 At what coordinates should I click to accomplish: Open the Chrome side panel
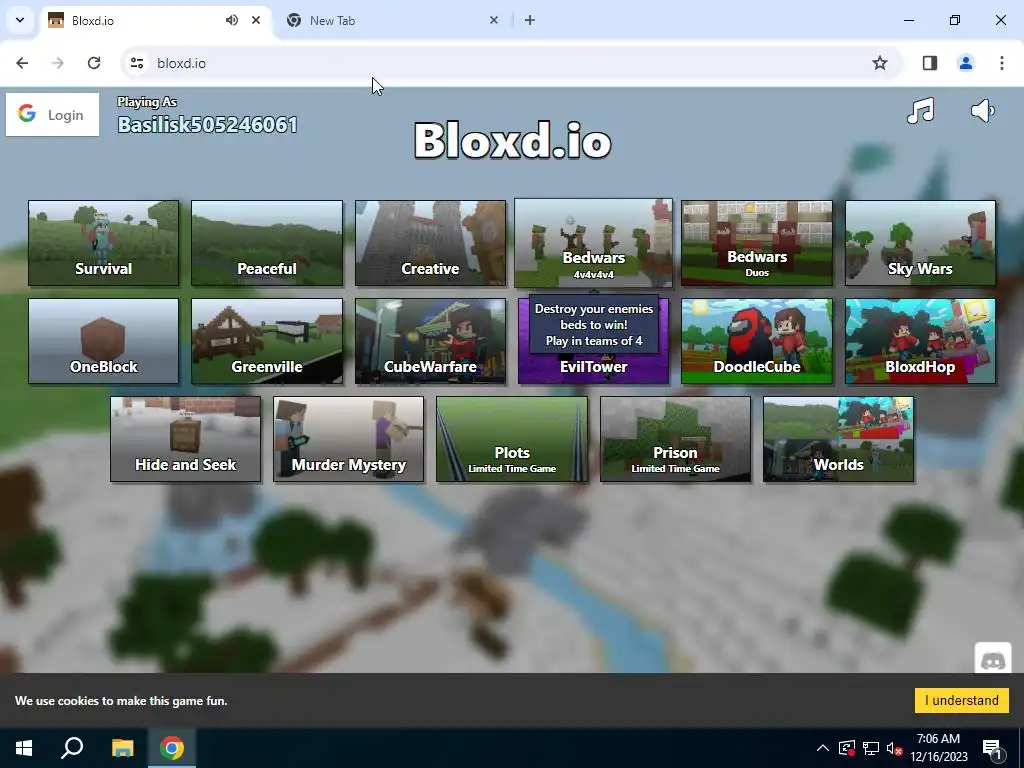pos(930,63)
